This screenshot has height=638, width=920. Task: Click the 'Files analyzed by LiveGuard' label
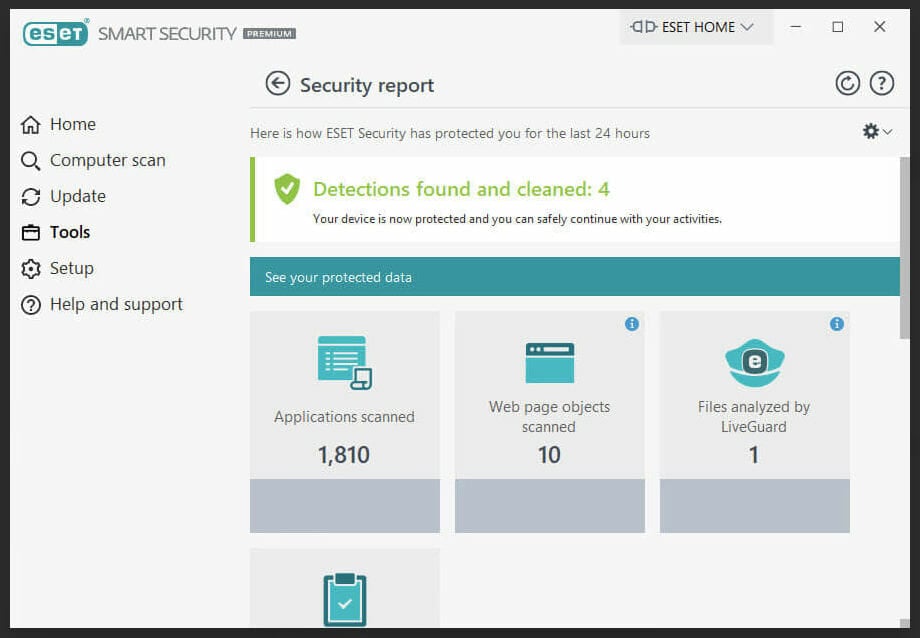tap(754, 417)
